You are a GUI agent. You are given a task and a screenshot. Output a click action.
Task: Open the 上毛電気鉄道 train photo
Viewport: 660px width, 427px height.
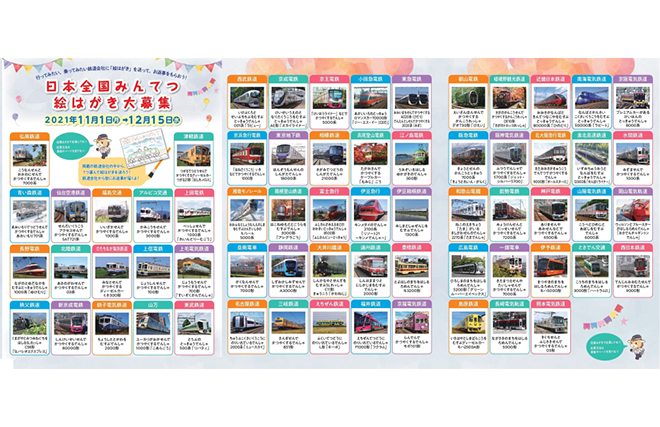click(194, 267)
